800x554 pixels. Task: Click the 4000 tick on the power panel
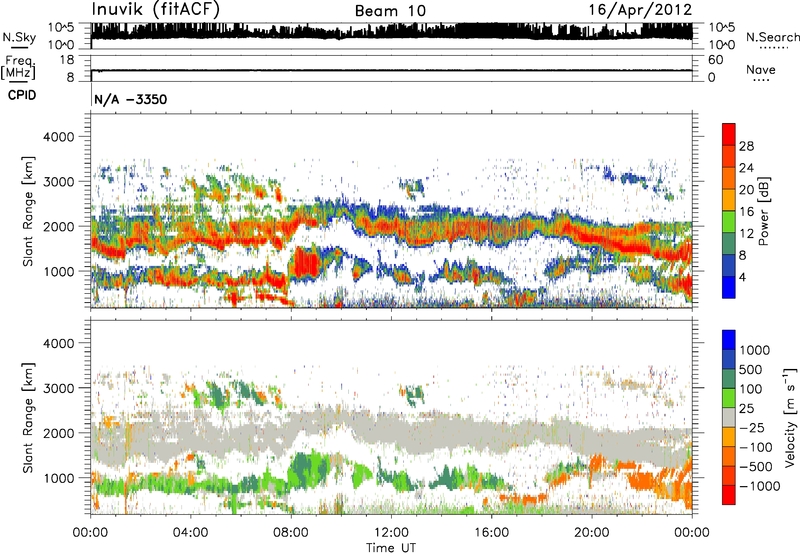tap(58, 137)
